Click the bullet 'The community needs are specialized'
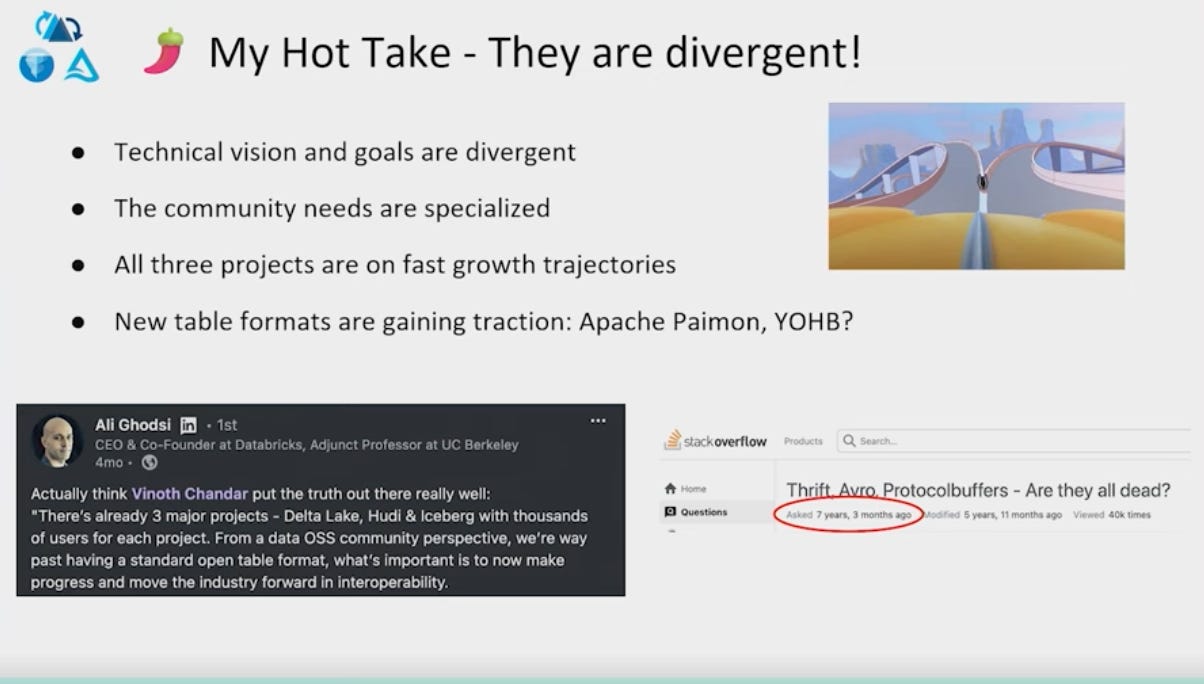Image resolution: width=1204 pixels, height=684 pixels. click(332, 208)
